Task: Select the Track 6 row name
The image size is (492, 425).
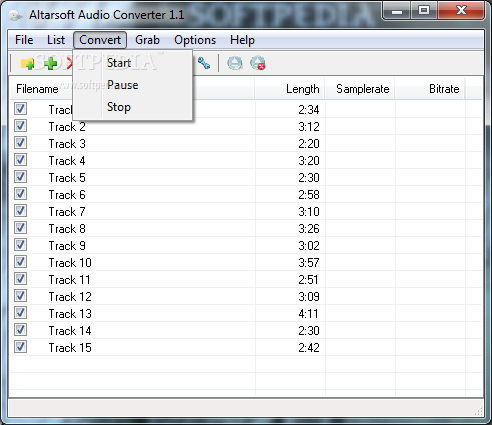Action: click(x=67, y=195)
